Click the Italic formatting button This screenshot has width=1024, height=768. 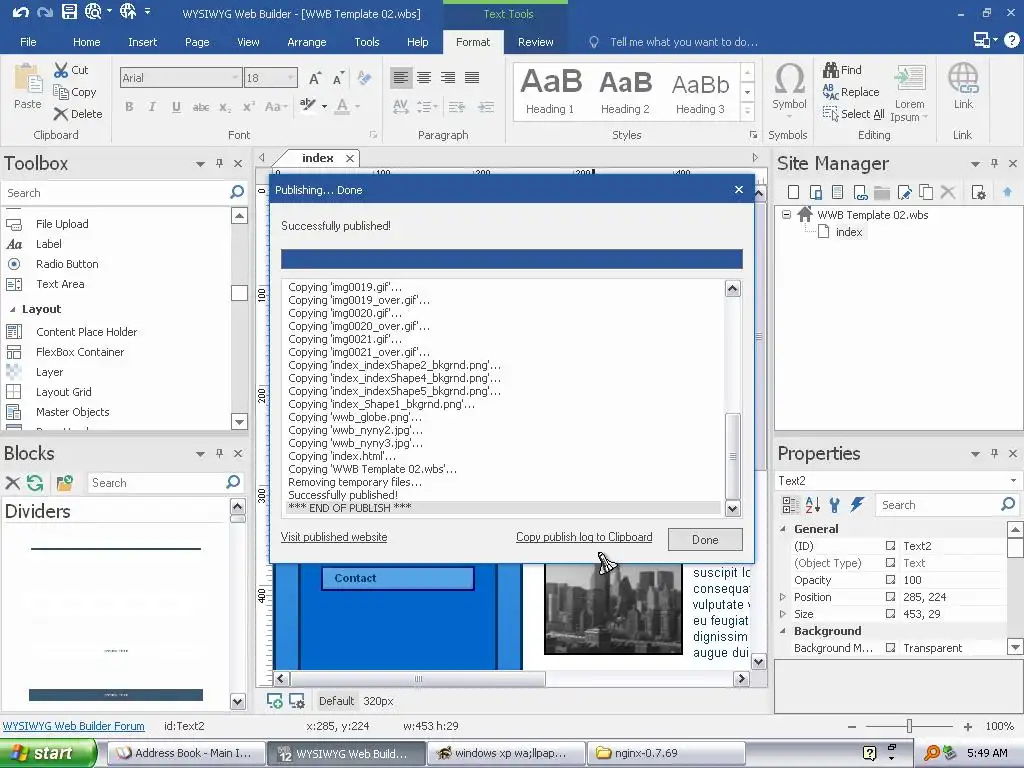click(x=152, y=106)
